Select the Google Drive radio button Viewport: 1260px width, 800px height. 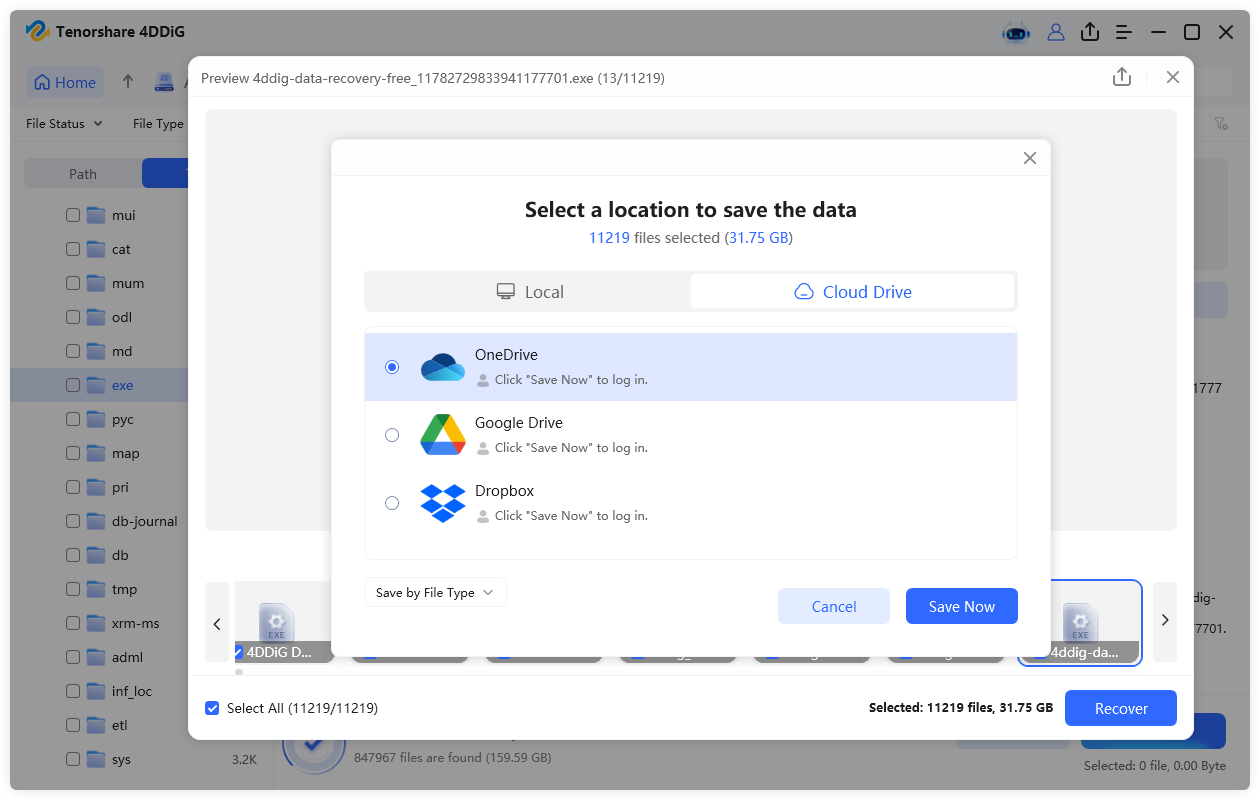point(392,435)
